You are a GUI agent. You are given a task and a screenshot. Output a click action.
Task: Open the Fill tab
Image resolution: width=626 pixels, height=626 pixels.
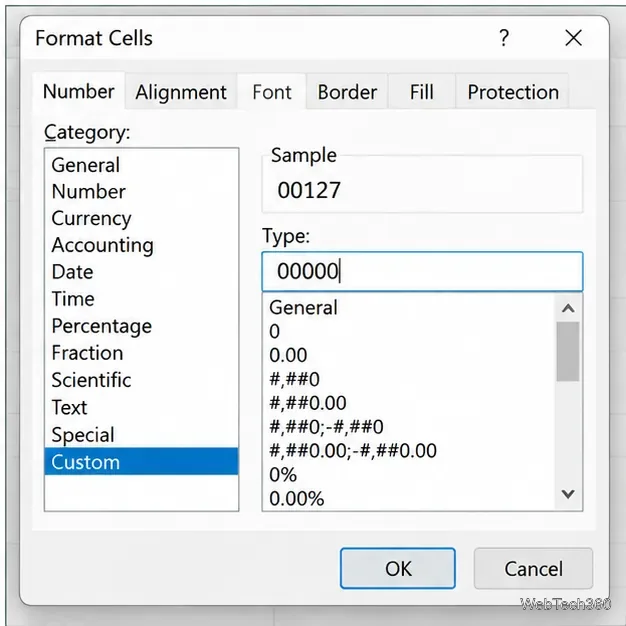click(422, 92)
